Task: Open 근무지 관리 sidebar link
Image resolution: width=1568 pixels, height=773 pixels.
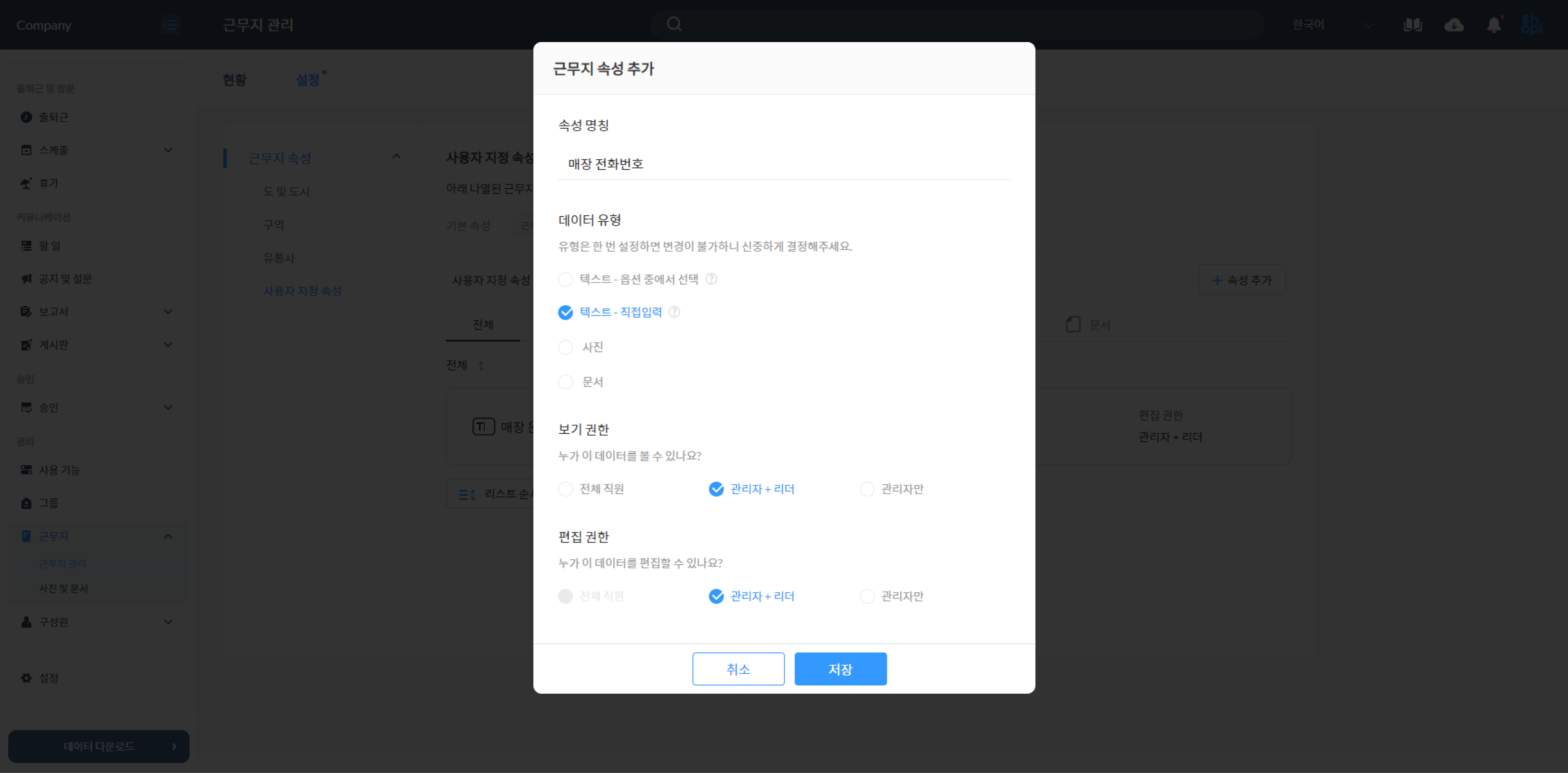Action: point(63,563)
